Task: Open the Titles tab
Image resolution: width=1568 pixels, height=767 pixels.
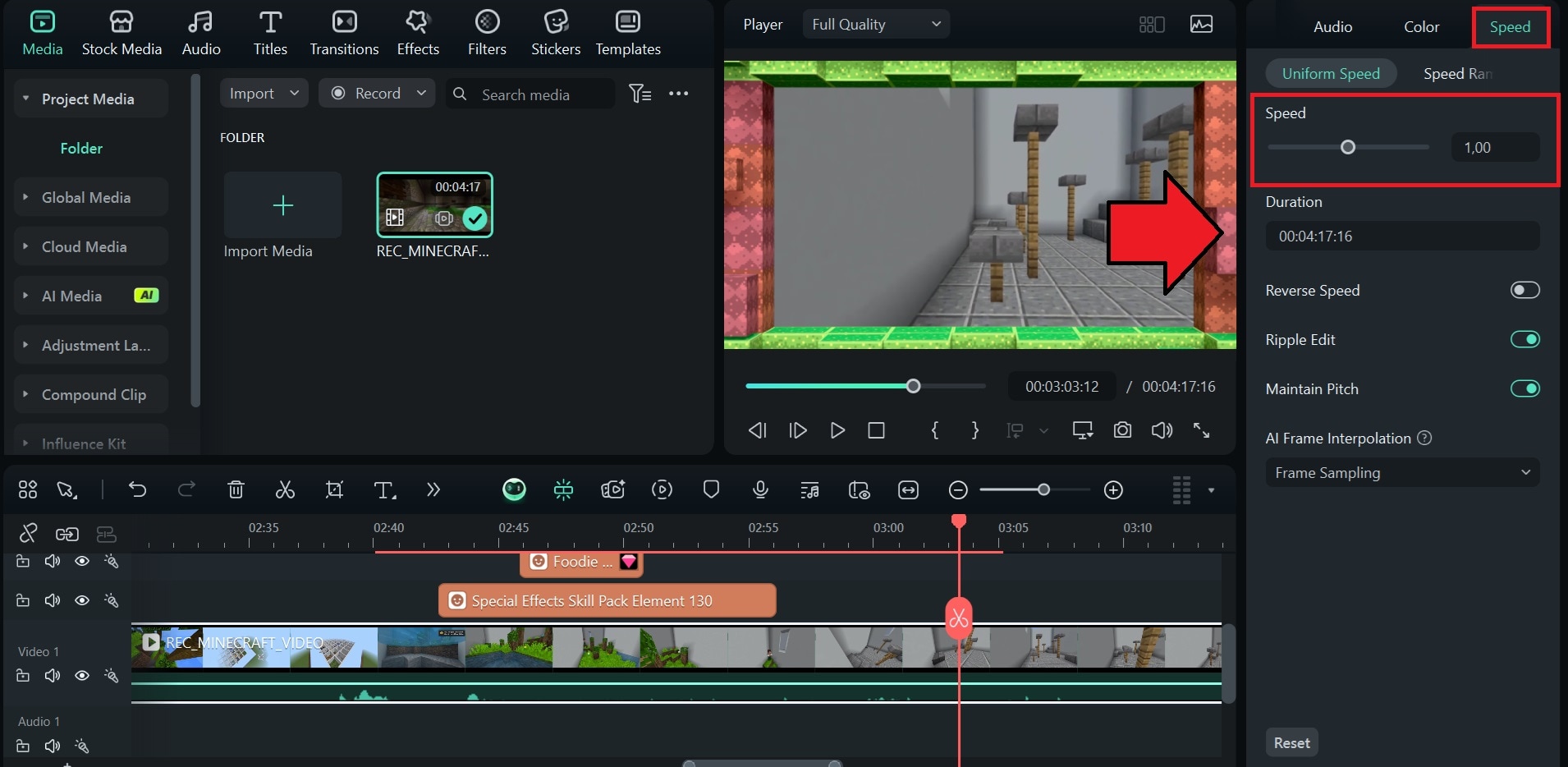Action: pos(270,33)
